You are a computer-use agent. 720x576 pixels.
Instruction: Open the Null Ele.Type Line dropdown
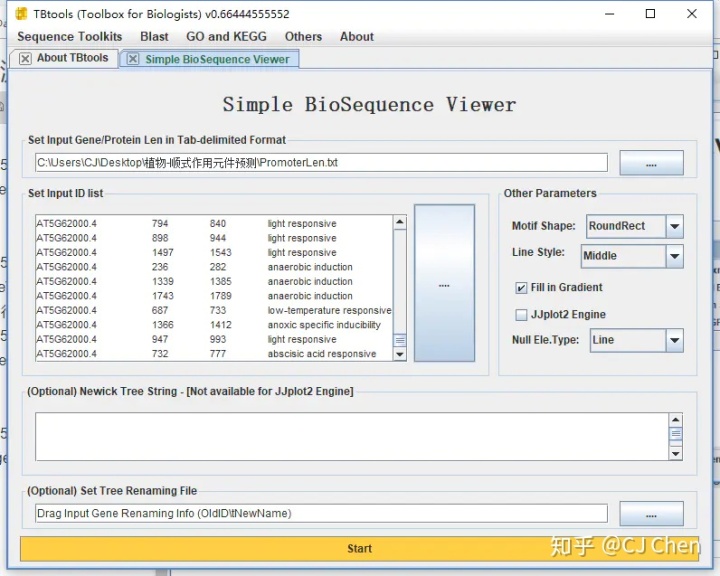[636, 340]
